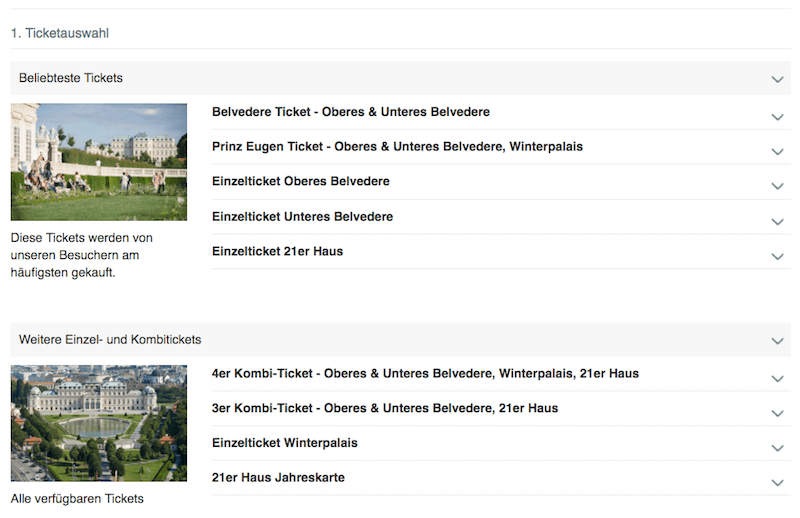The image size is (800, 518).
Task: Click the aerial Belvedere palace photo
Action: point(98,423)
